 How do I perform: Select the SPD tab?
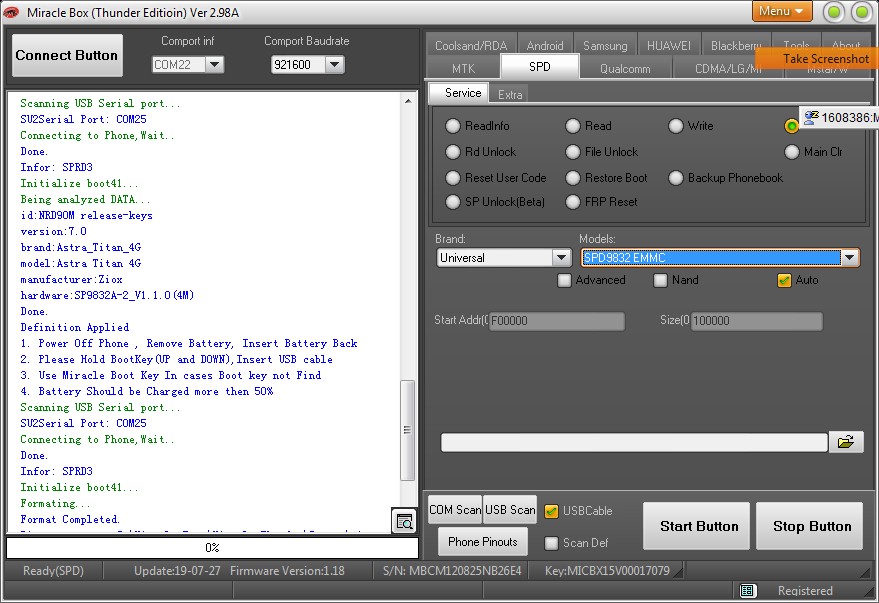pyautogui.click(x=540, y=67)
